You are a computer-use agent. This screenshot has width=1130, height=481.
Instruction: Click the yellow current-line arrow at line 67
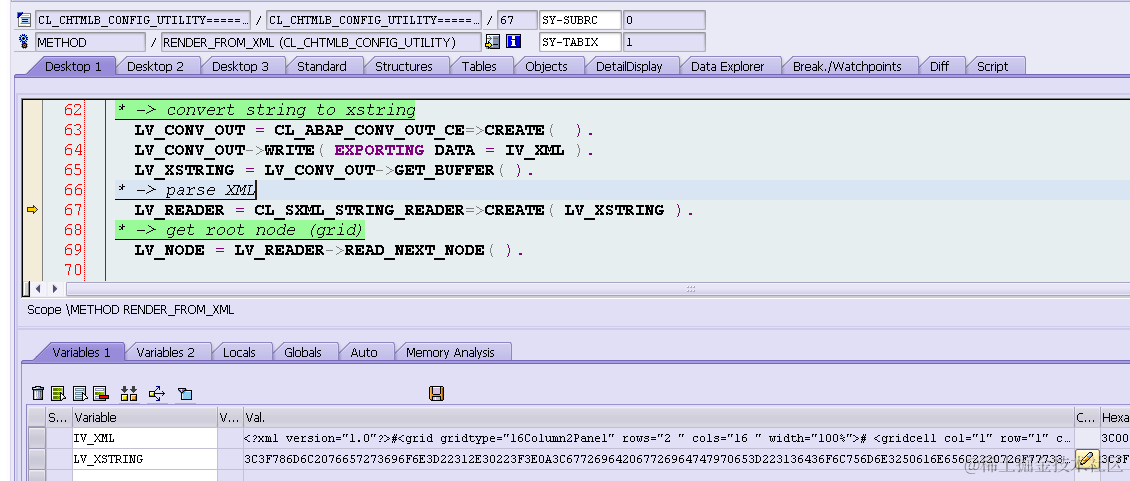[x=32, y=210]
